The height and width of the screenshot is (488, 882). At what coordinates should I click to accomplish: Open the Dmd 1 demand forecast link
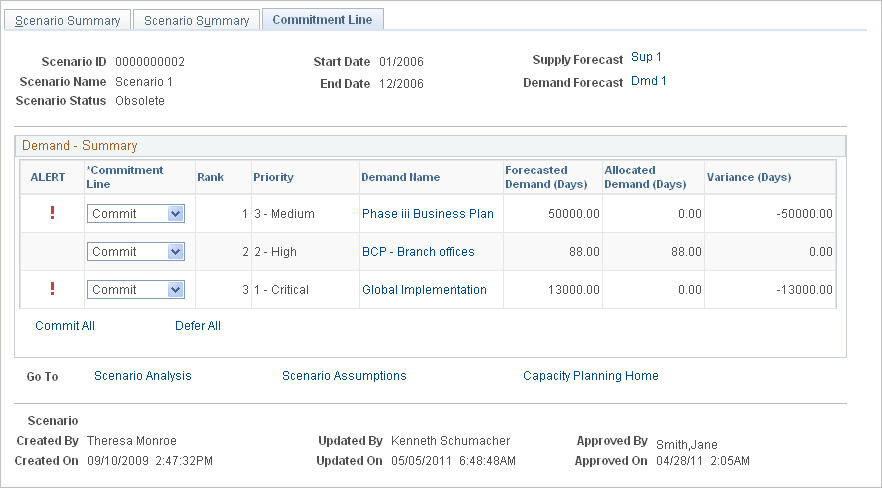(649, 81)
